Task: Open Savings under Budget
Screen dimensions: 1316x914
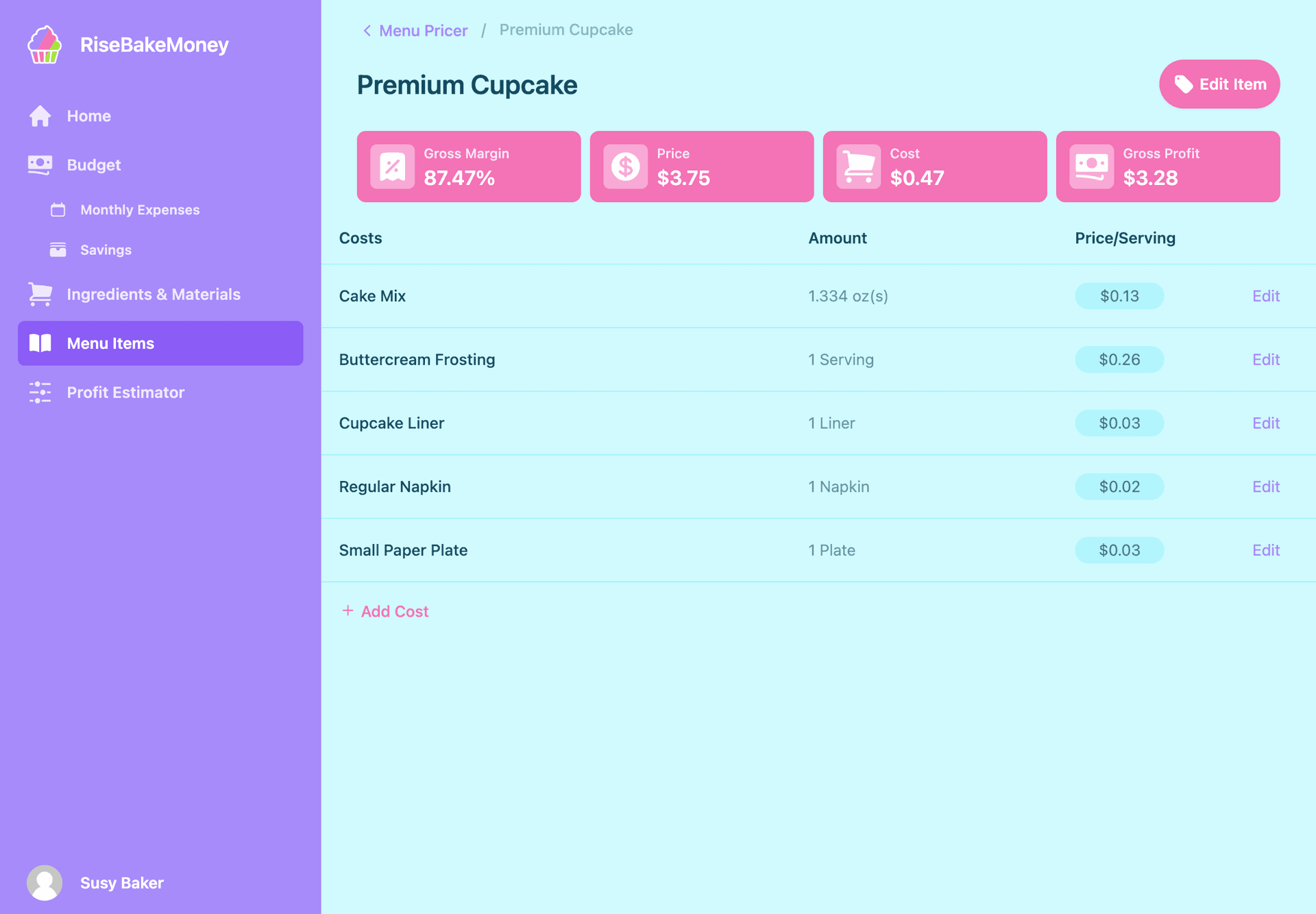Action: (105, 249)
